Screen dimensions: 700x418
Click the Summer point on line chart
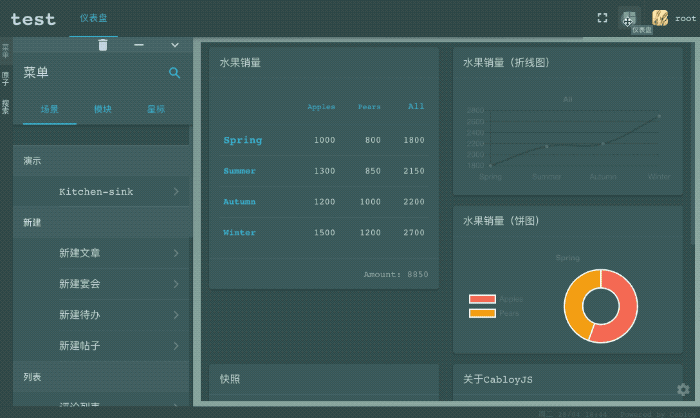(547, 146)
